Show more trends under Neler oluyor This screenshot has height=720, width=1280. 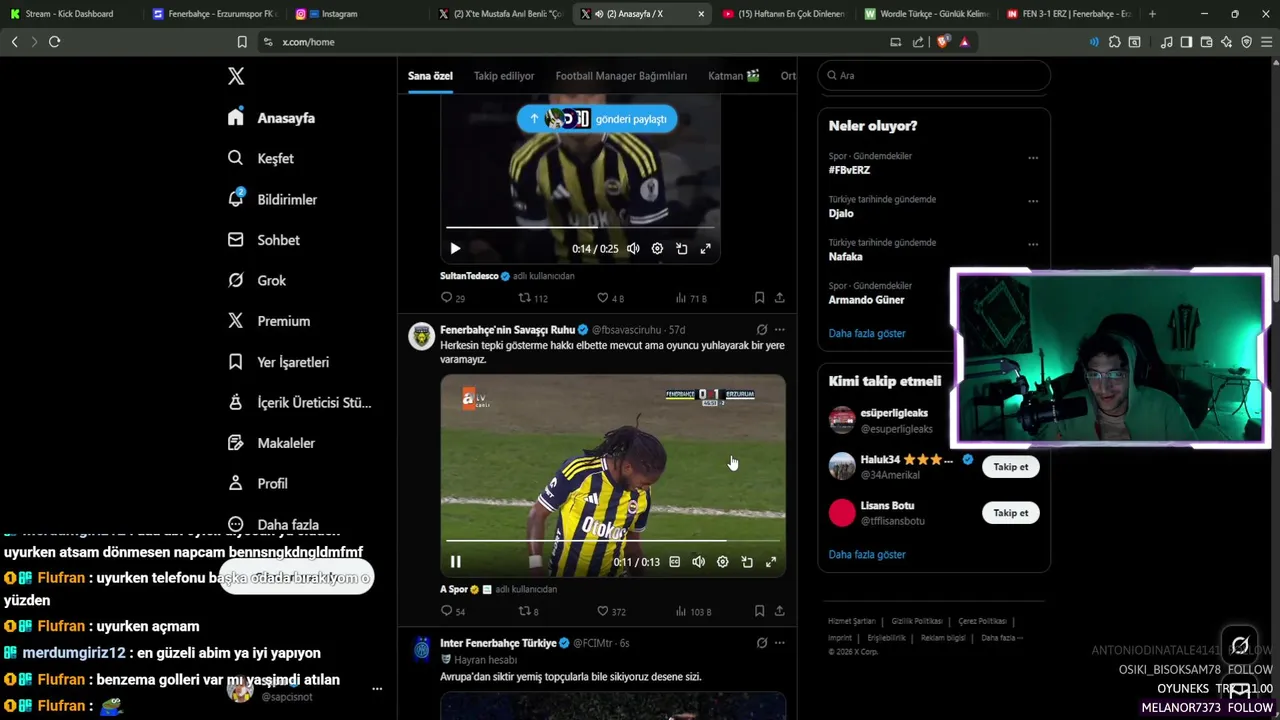point(867,333)
